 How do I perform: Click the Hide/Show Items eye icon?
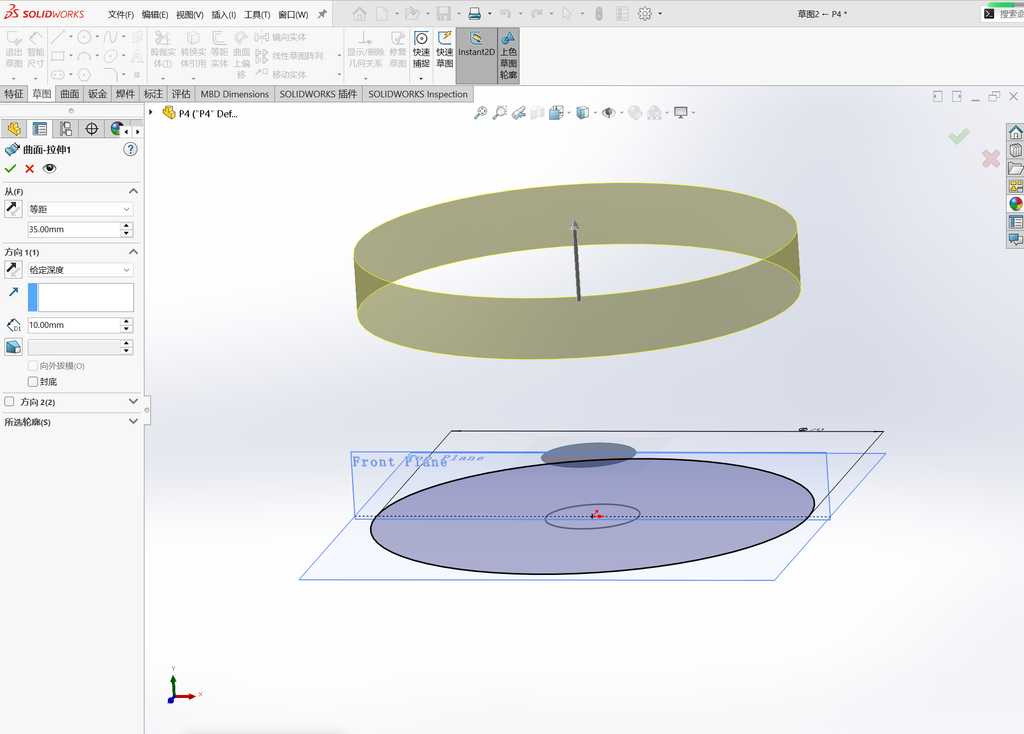[x=609, y=113]
